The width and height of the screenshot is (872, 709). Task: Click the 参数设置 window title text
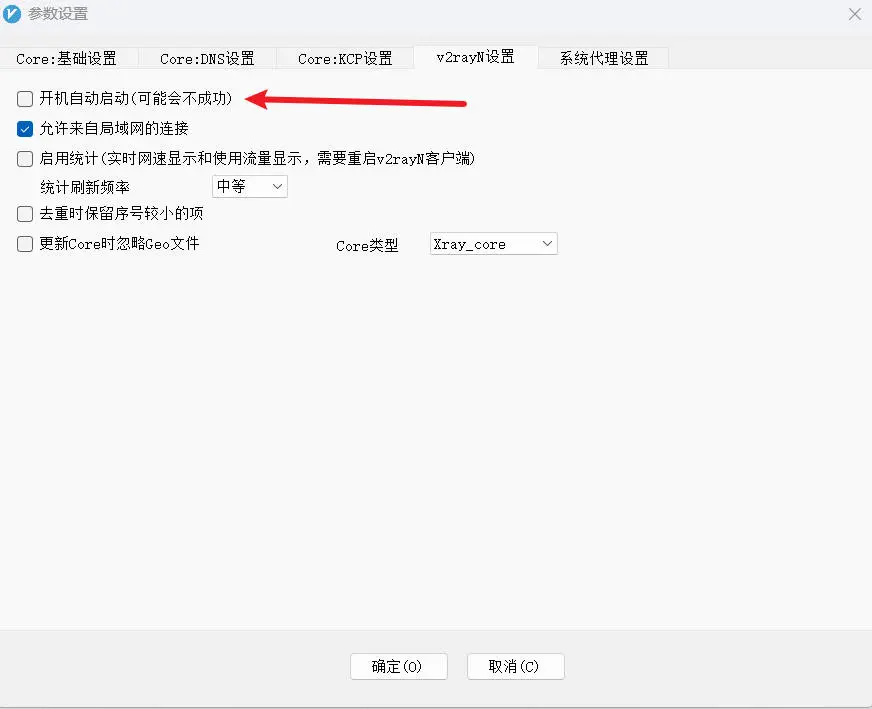[x=58, y=14]
